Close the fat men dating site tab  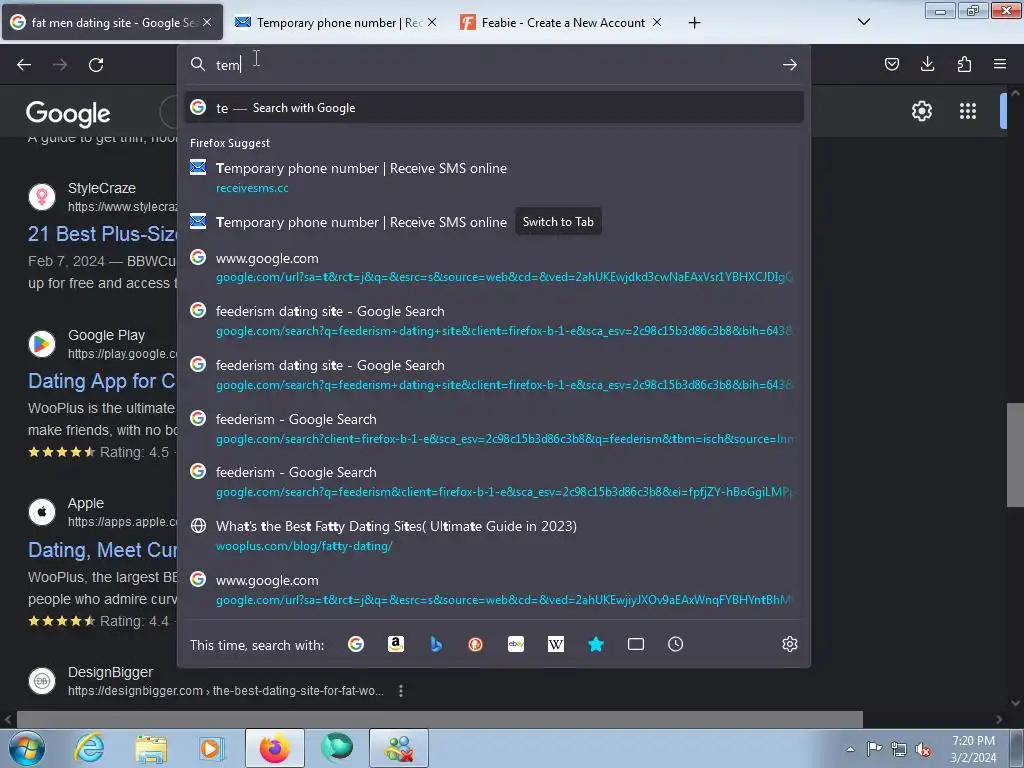(206, 22)
